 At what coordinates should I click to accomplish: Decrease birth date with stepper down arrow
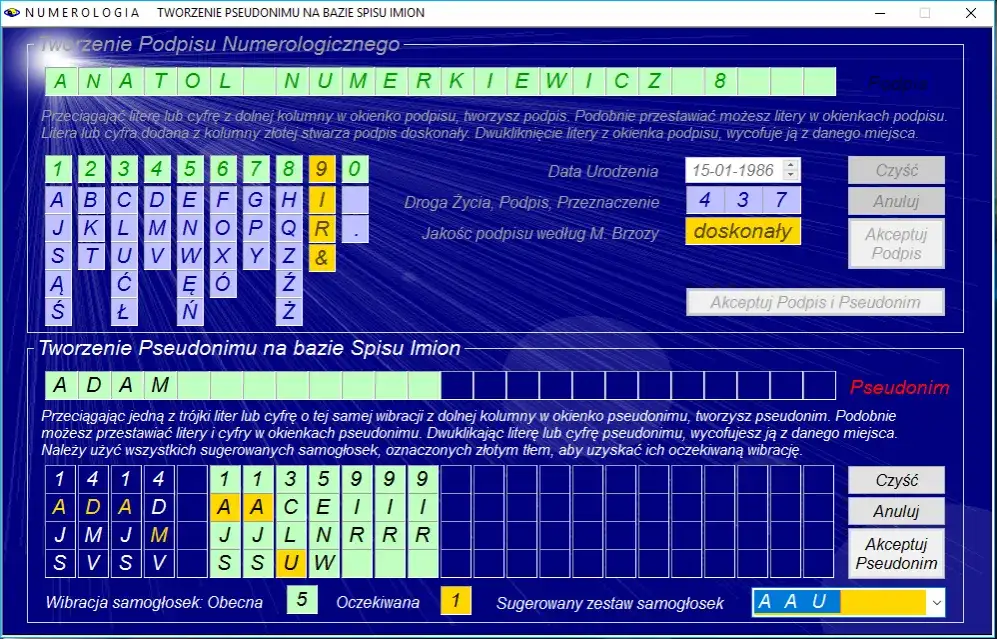792,176
